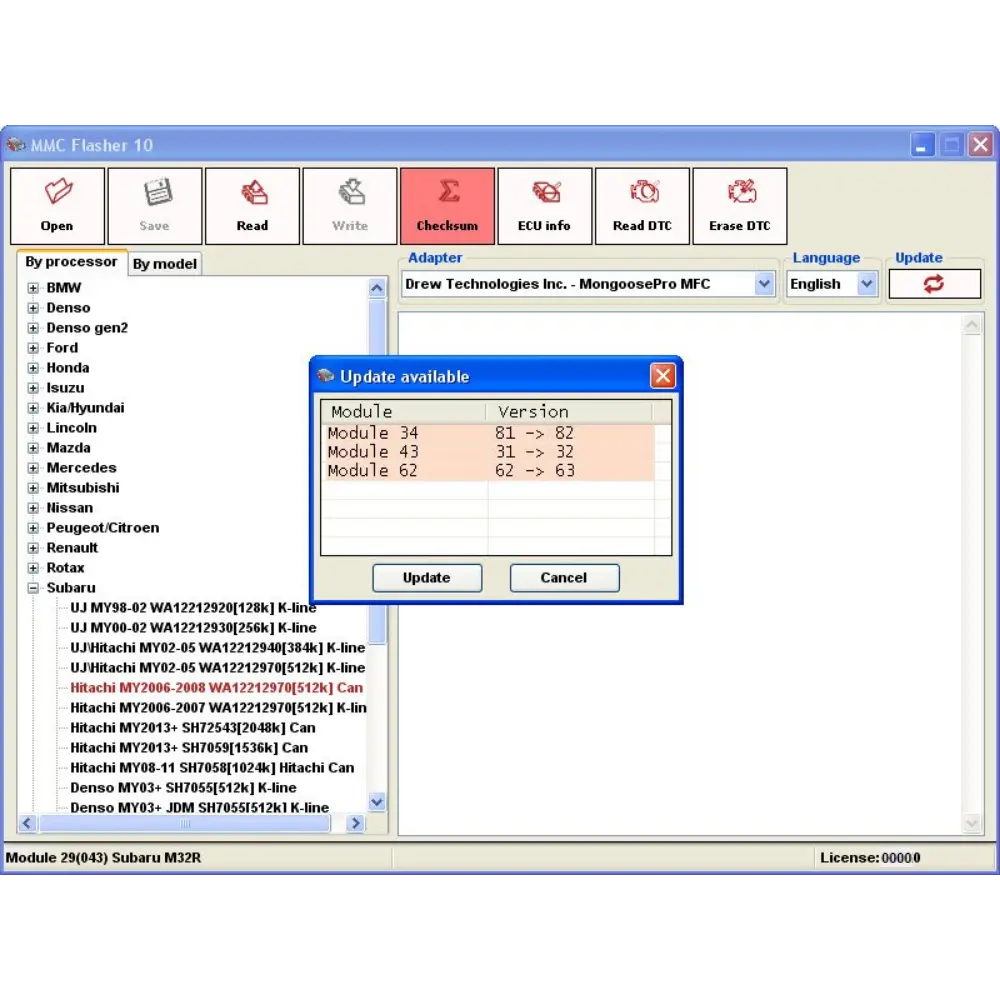Close the Update available dialog
This screenshot has width=1000, height=1000.
(x=663, y=376)
